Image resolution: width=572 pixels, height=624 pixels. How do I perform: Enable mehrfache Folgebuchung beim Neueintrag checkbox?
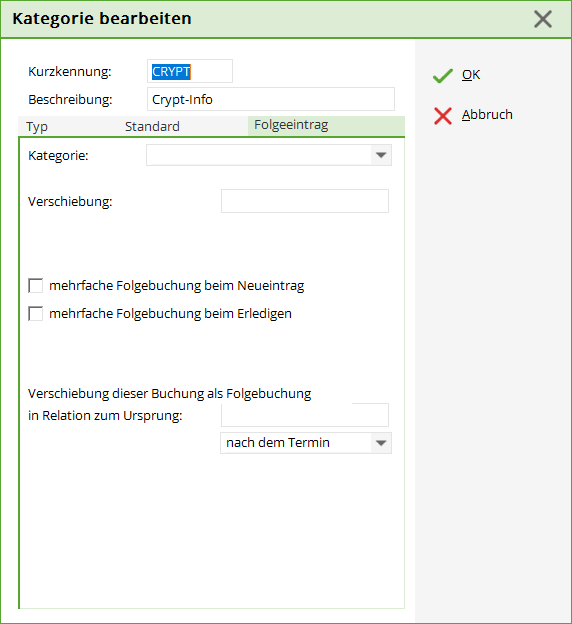(35, 286)
